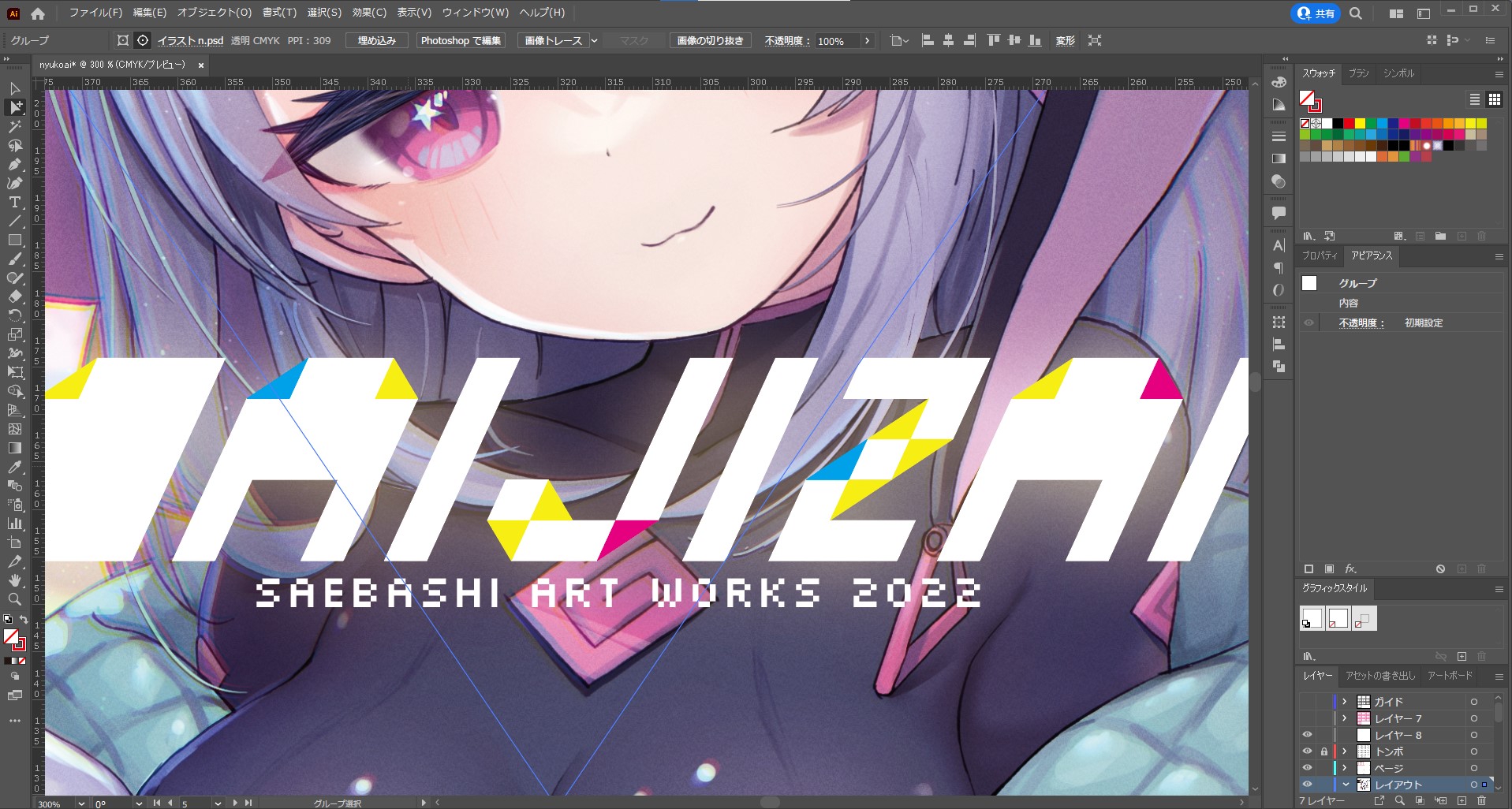Activate the Zoom tool in the toolbar
Viewport: 1512px width, 809px height.
coord(14,599)
